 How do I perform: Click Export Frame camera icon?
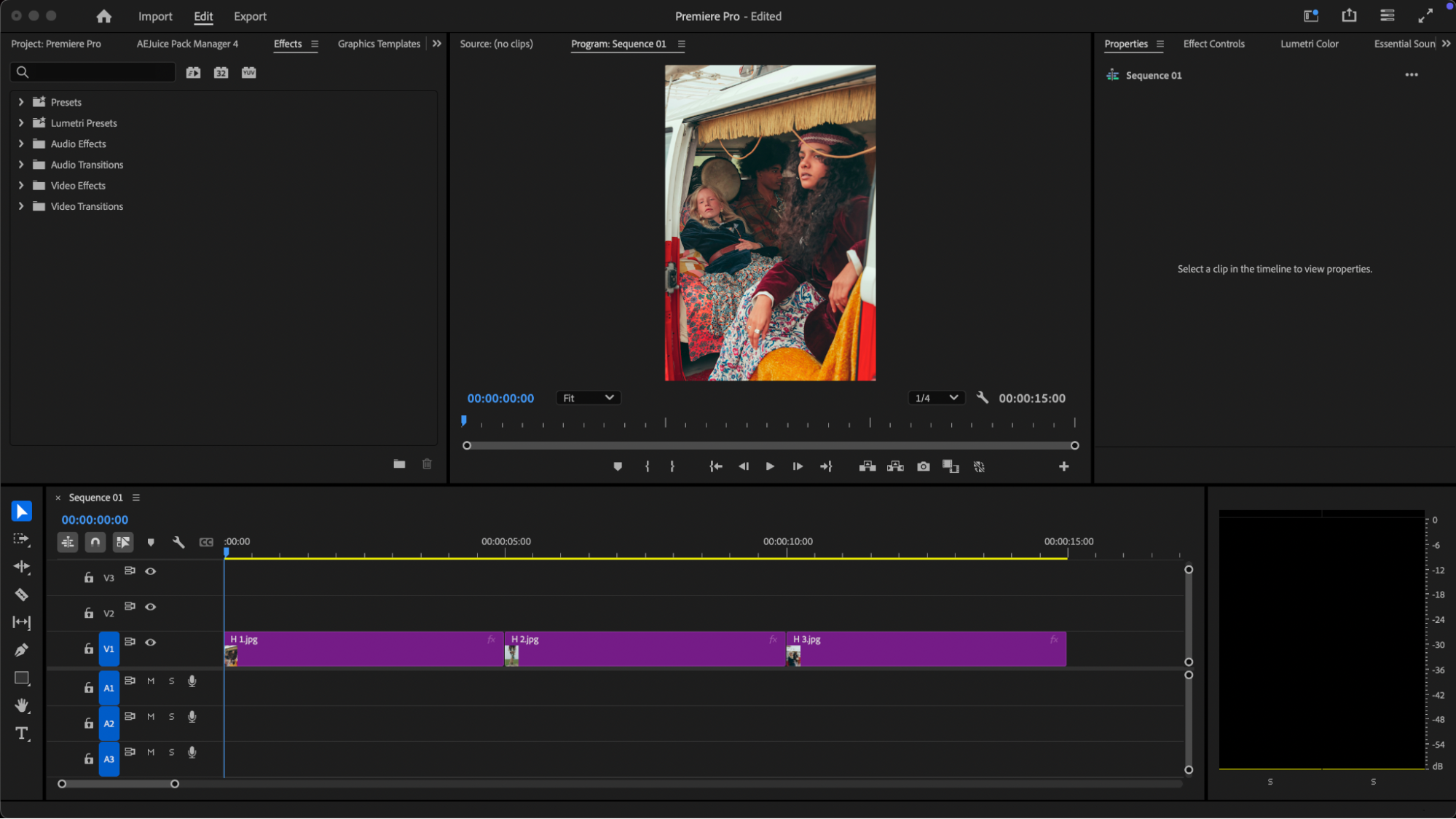[923, 466]
